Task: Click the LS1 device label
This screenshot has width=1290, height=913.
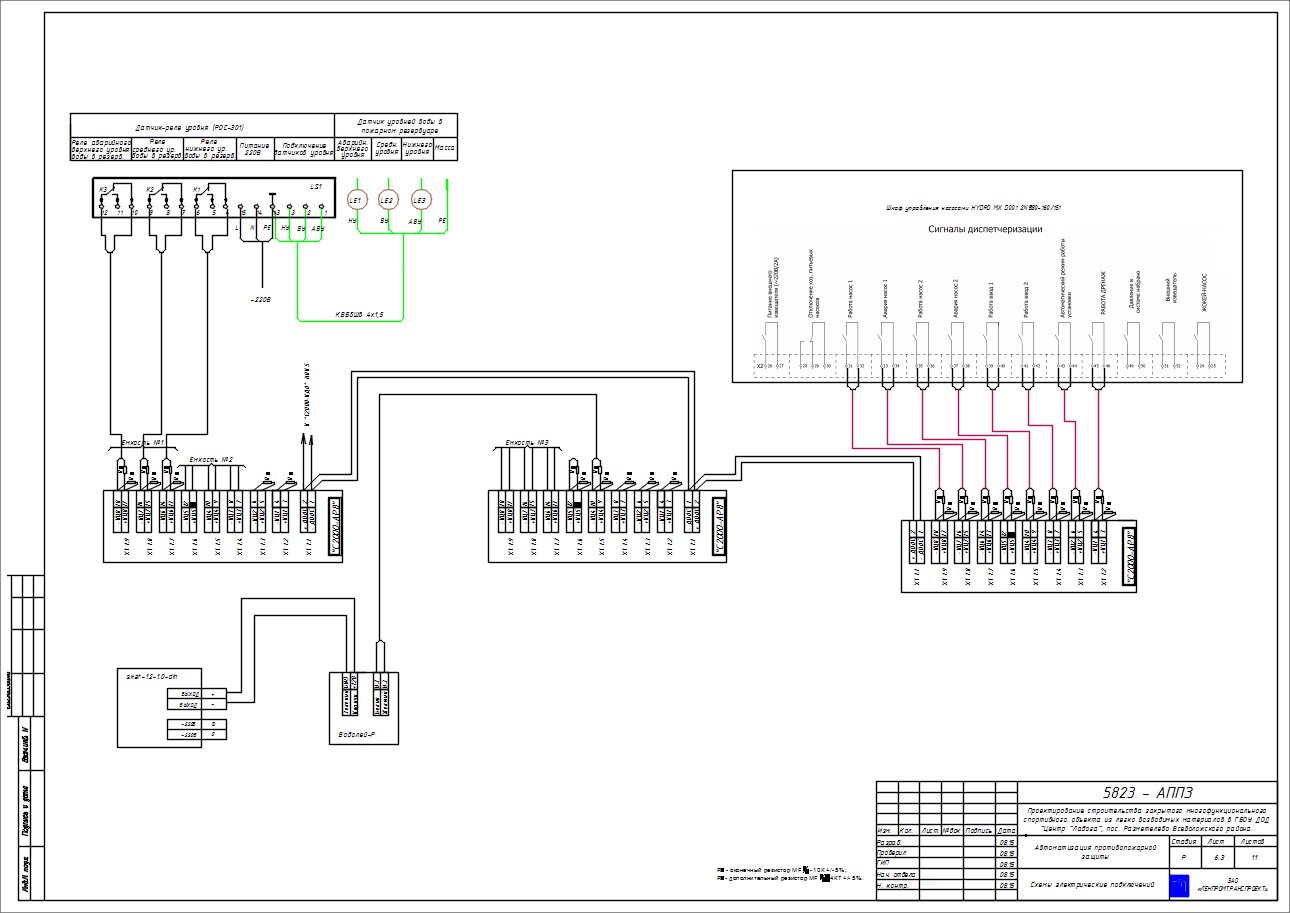Action: [316, 187]
